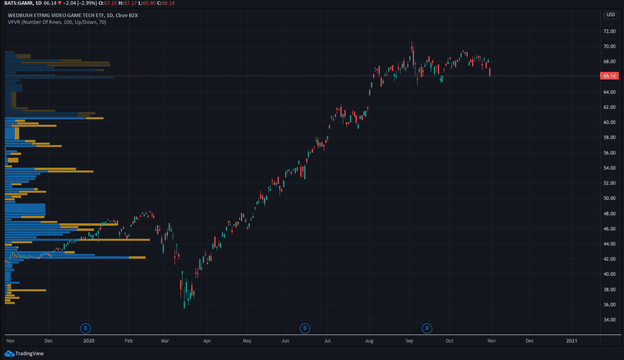Click the -2.04 (-2.99%) change value

click(x=80, y=3)
